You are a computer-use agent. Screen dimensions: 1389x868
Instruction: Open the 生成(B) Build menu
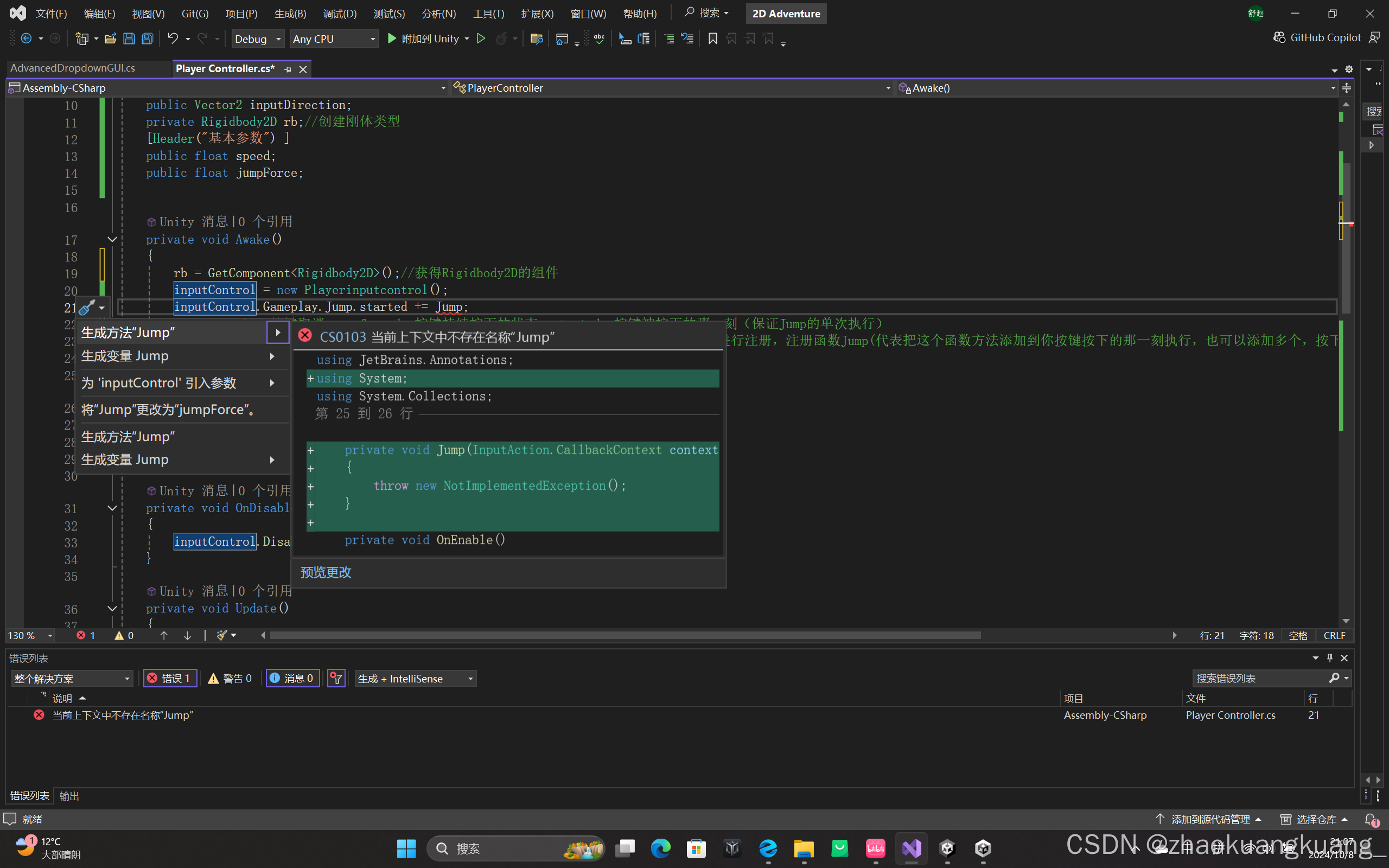click(290, 13)
